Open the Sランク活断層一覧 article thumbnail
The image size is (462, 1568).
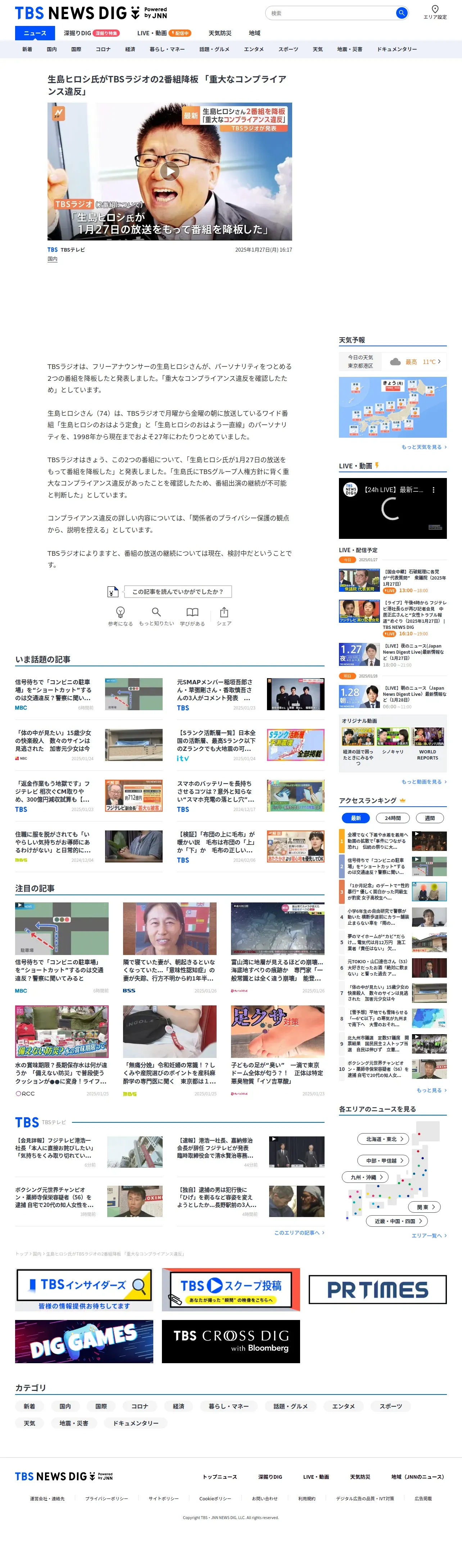pyautogui.click(x=295, y=744)
